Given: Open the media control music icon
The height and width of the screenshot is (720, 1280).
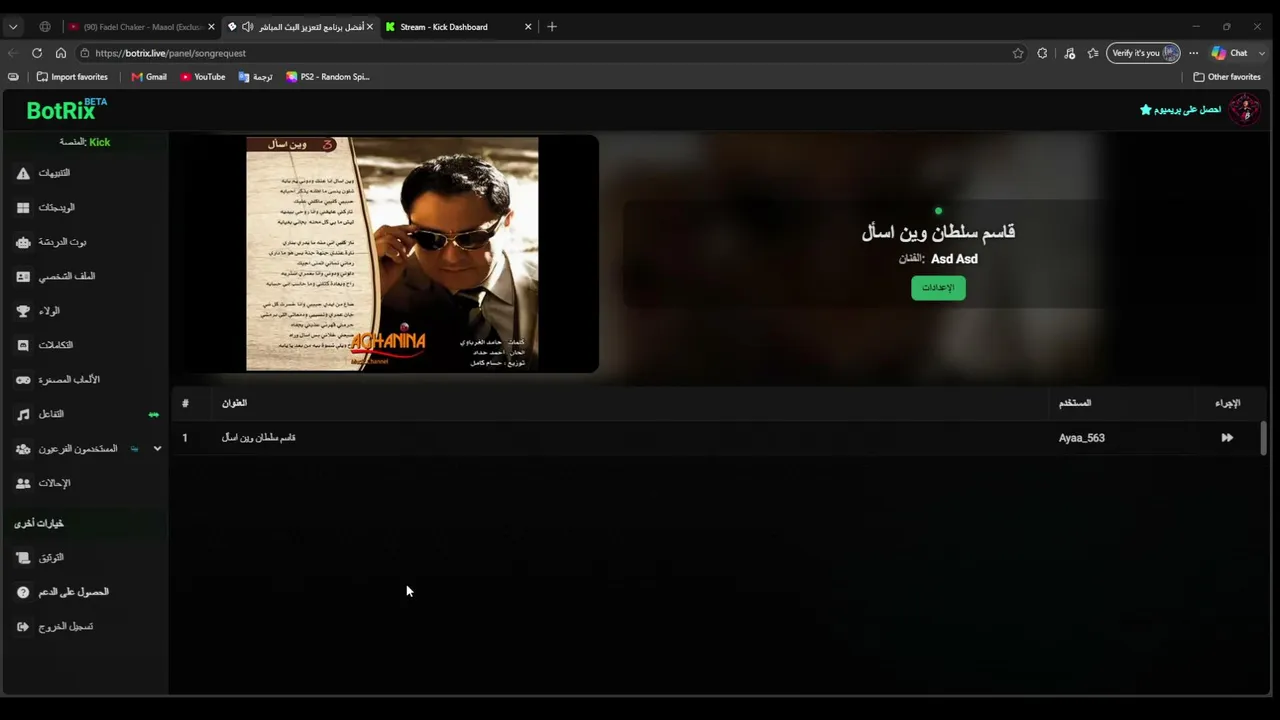Looking at the screenshot, I should (1070, 53).
